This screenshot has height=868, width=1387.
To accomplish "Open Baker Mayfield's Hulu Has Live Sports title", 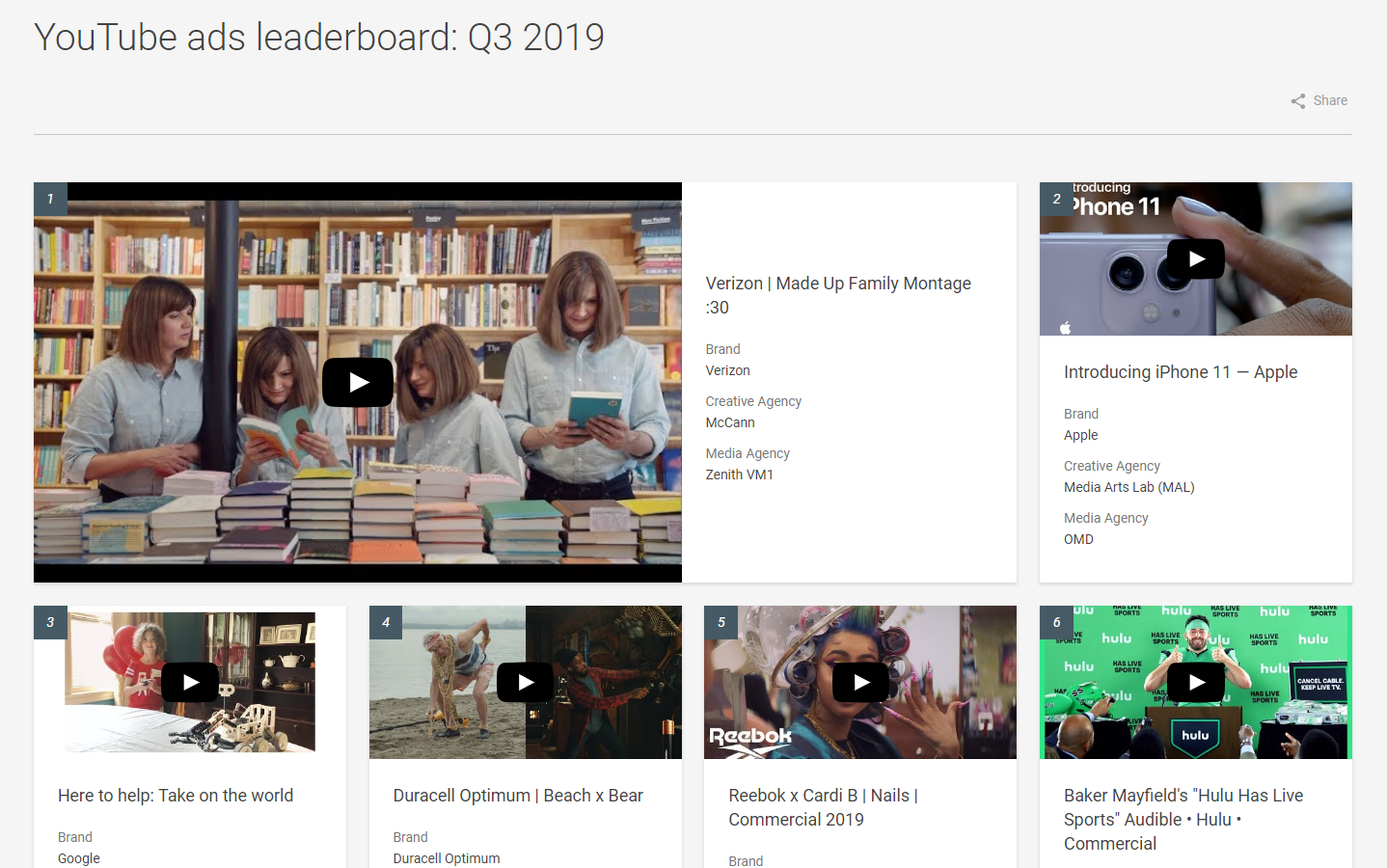I will (1183, 820).
